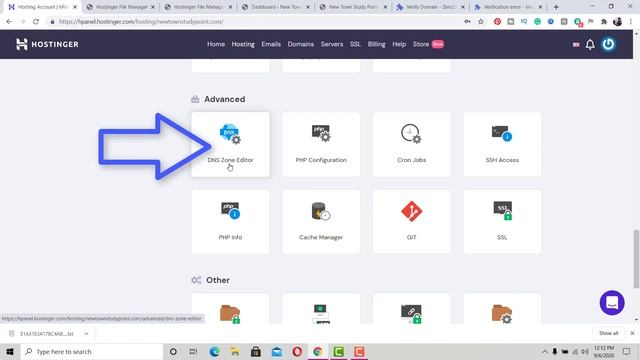
Task: Click the Hostinger logo
Action: (x=47, y=44)
